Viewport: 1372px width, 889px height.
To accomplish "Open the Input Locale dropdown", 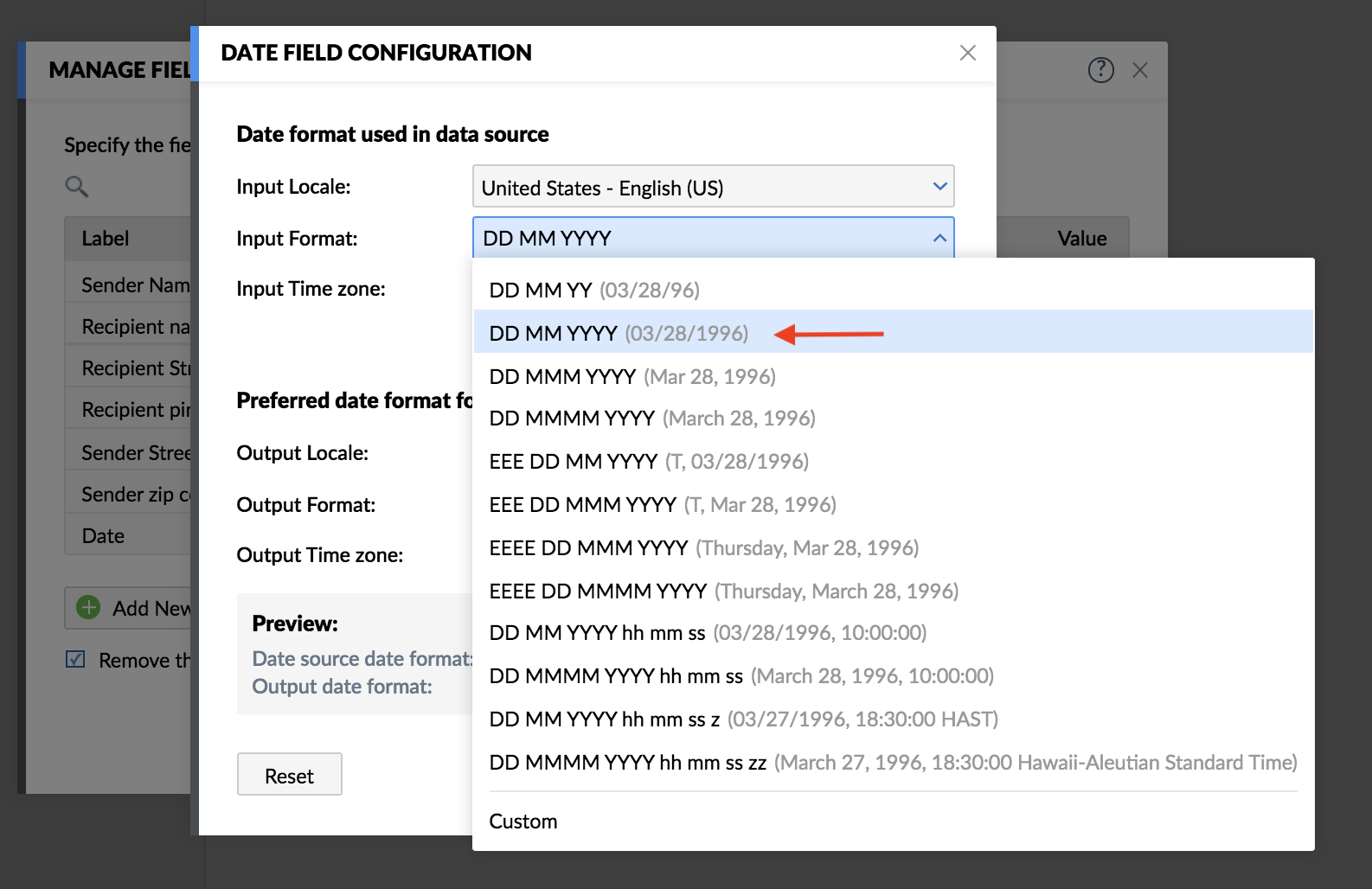I will point(713,187).
